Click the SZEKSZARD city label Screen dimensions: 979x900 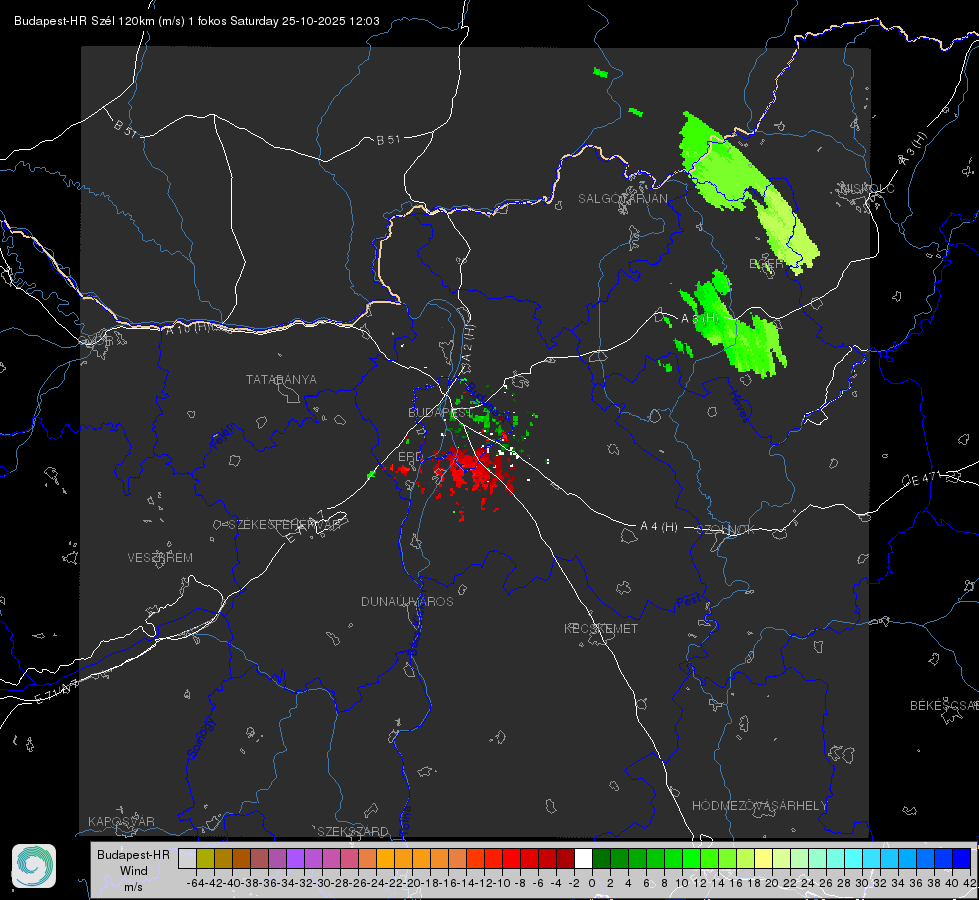pyautogui.click(x=353, y=831)
